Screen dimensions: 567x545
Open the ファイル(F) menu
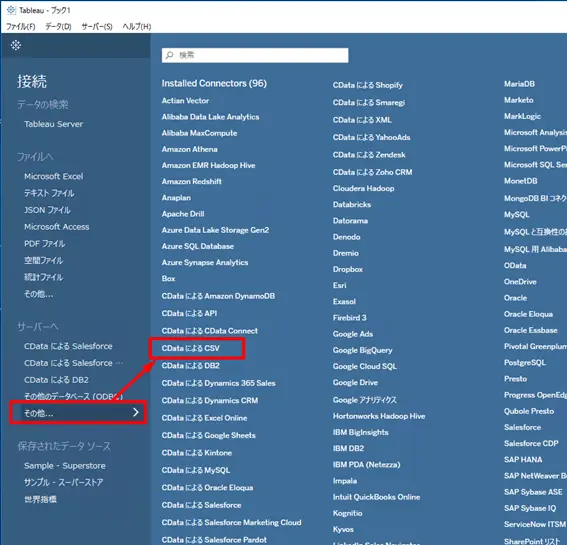click(21, 26)
